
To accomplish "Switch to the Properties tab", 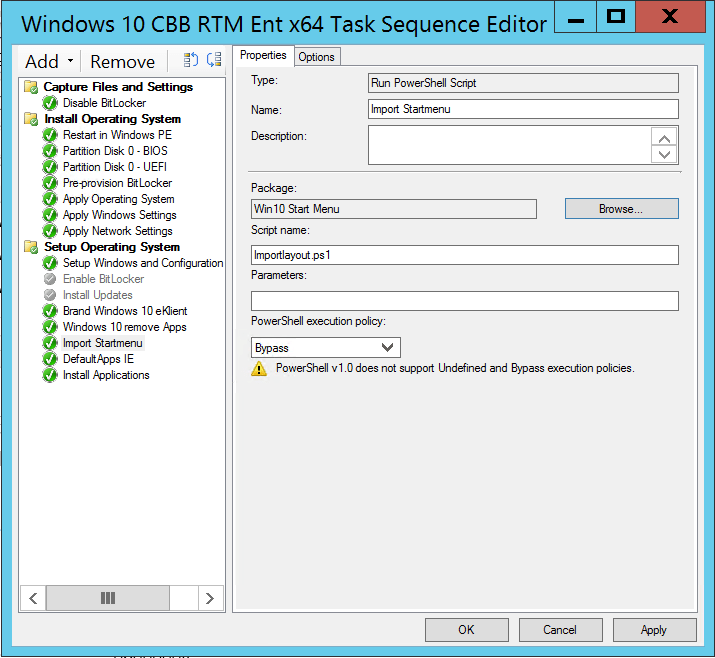I will click(x=263, y=55).
